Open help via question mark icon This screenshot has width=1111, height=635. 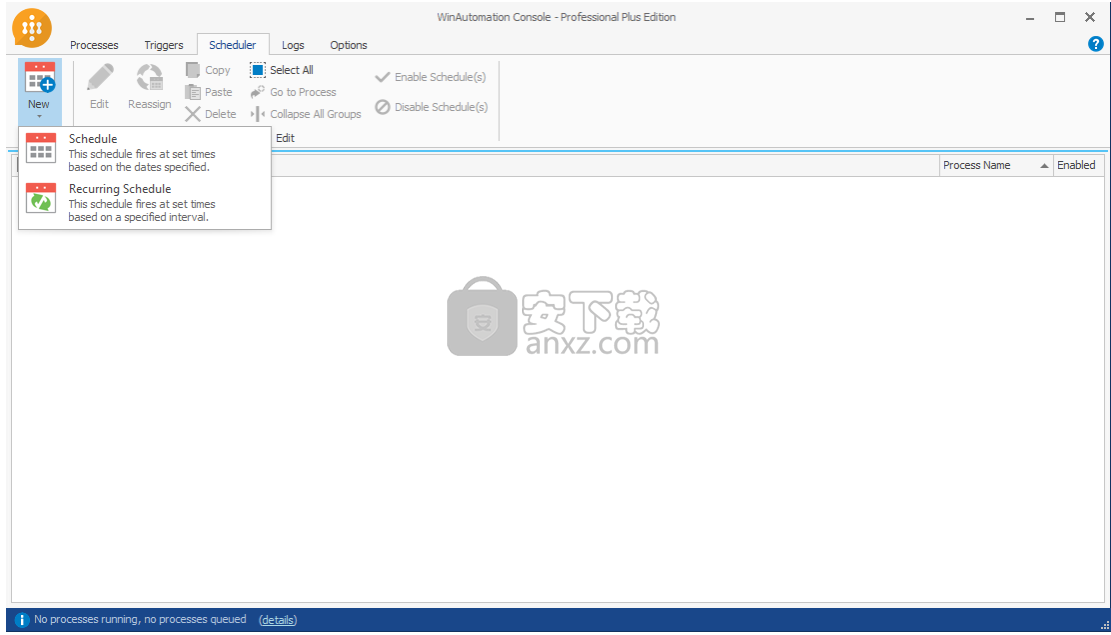point(1095,44)
